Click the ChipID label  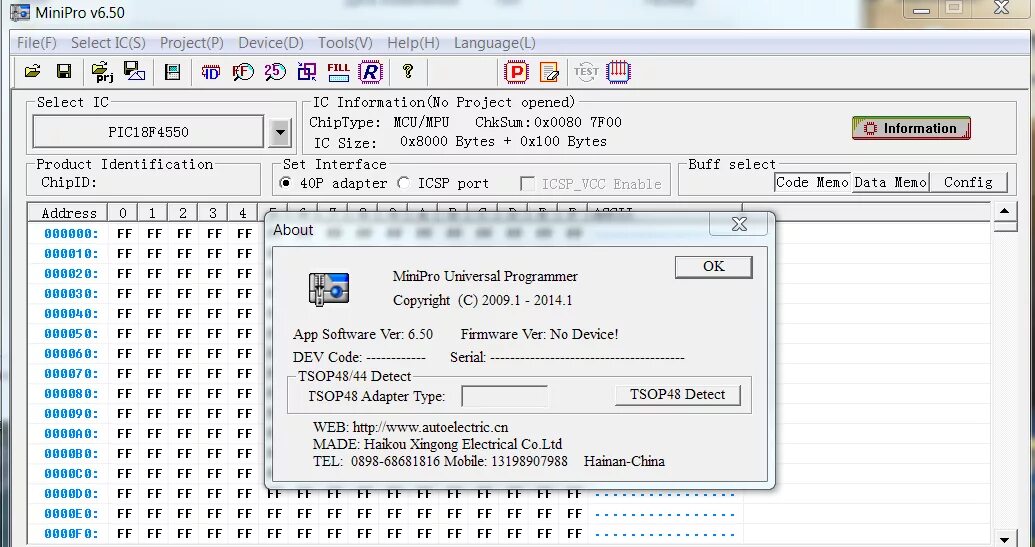(x=69, y=182)
